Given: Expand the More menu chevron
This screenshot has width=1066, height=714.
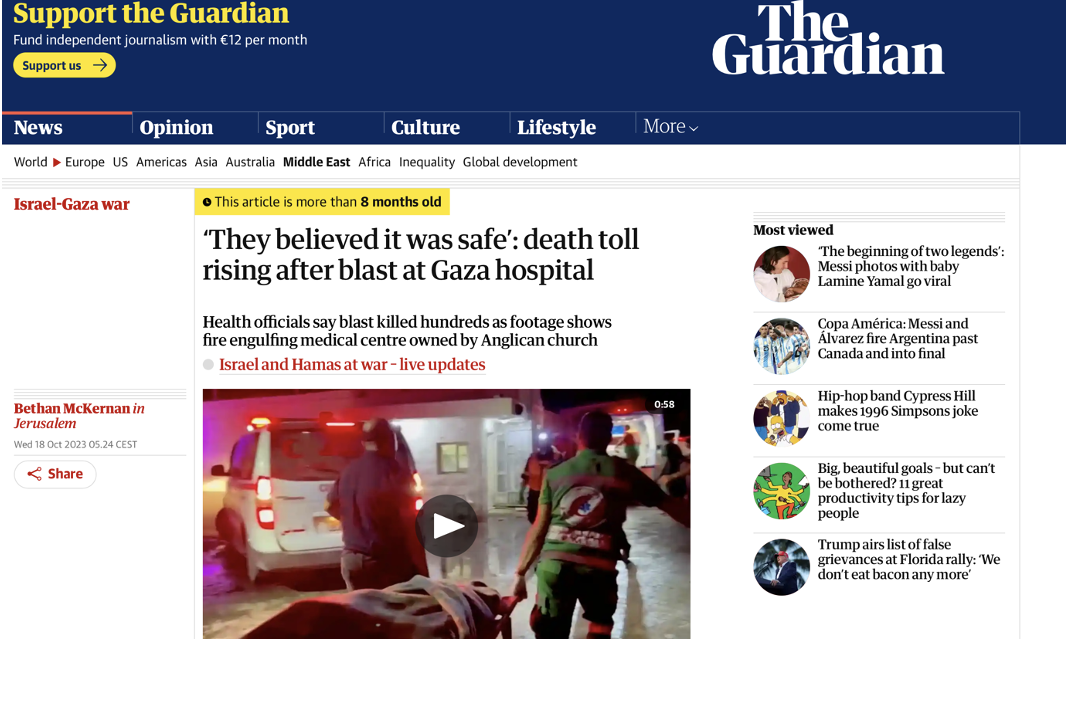Looking at the screenshot, I should pos(693,128).
